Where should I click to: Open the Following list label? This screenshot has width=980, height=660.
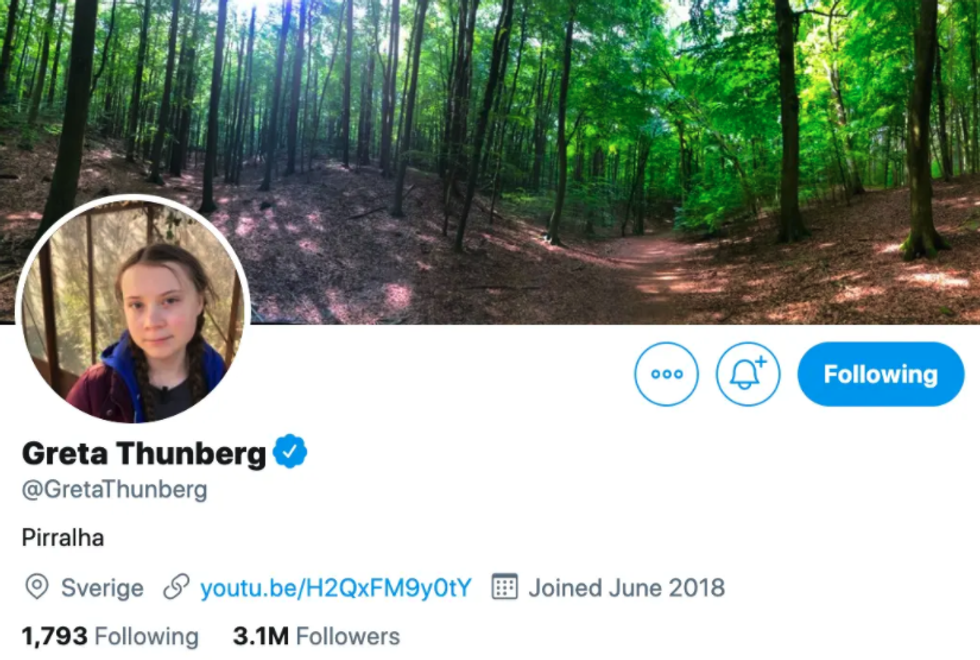147,636
